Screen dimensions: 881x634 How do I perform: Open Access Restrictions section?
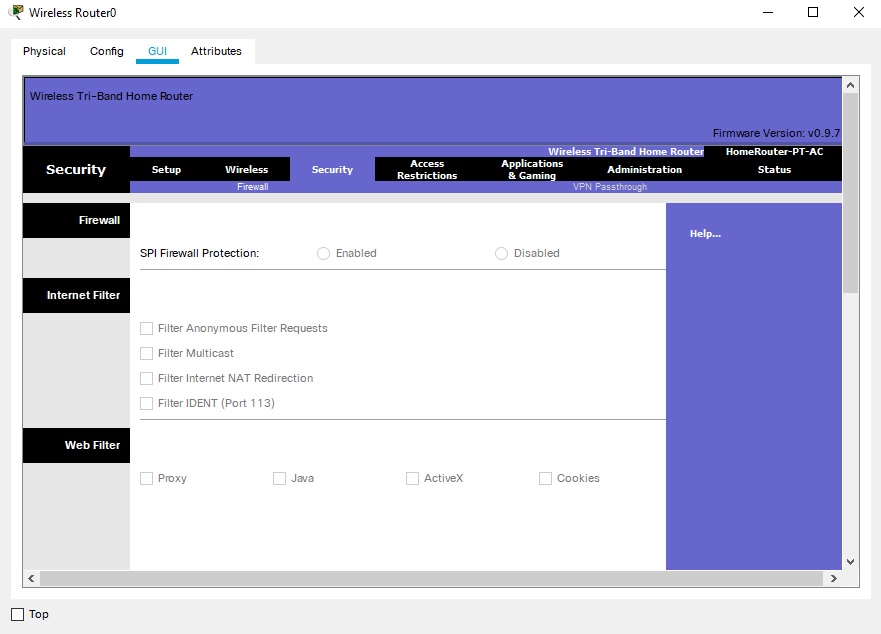427,170
